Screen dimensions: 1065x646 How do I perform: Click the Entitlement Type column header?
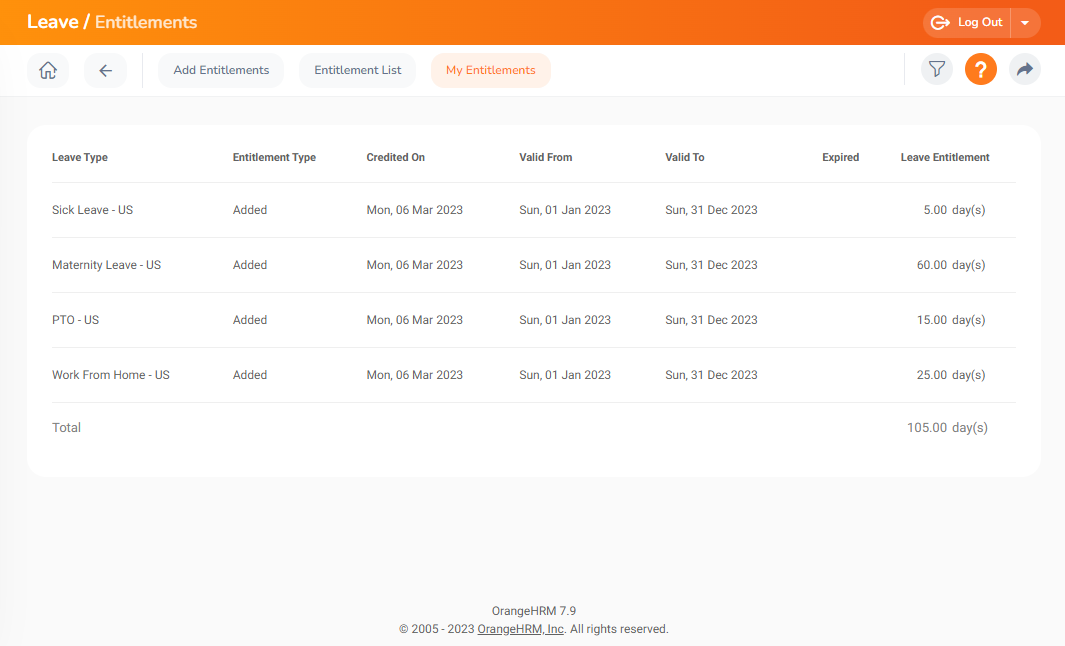click(274, 157)
